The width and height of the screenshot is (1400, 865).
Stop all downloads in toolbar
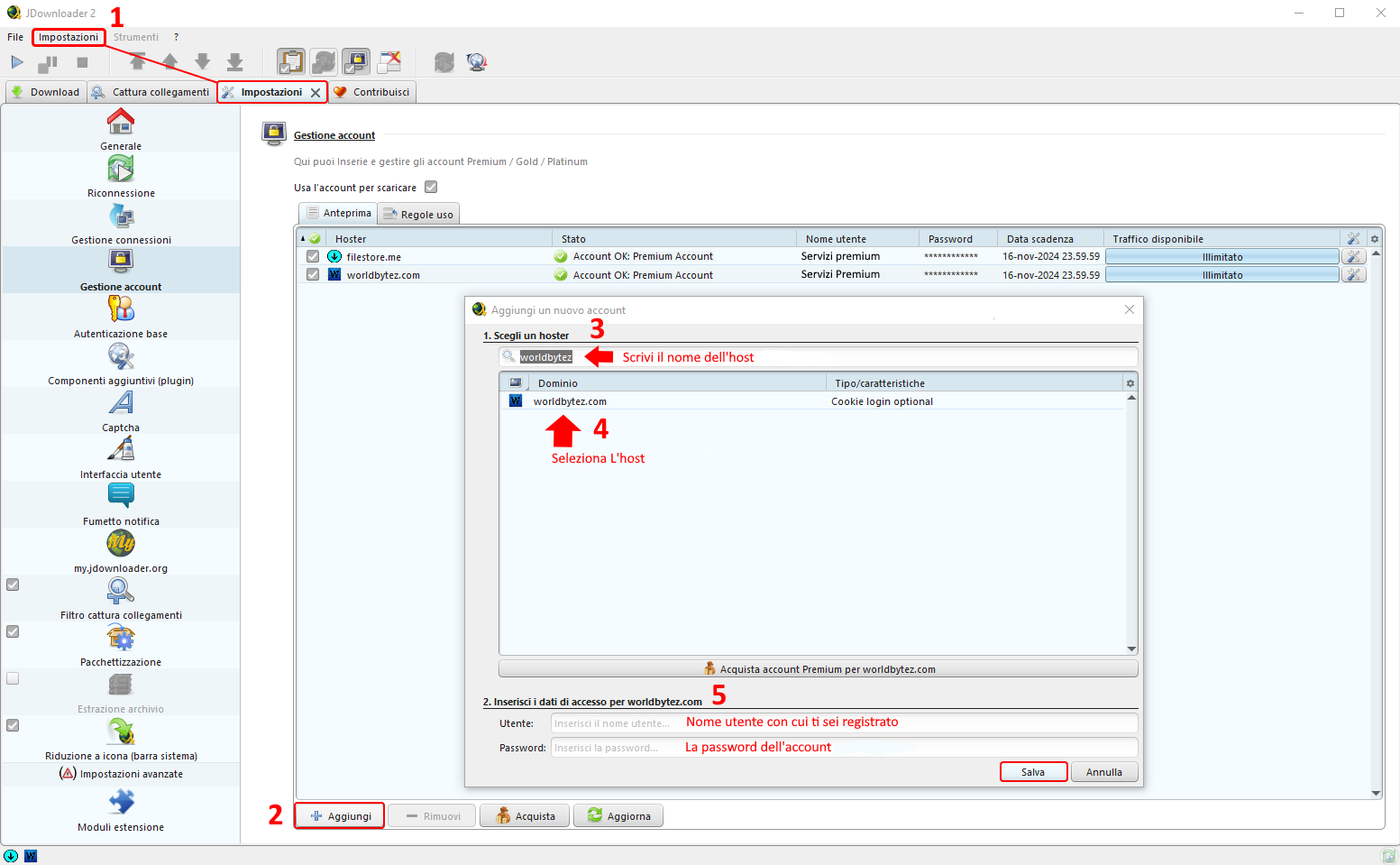click(x=82, y=62)
